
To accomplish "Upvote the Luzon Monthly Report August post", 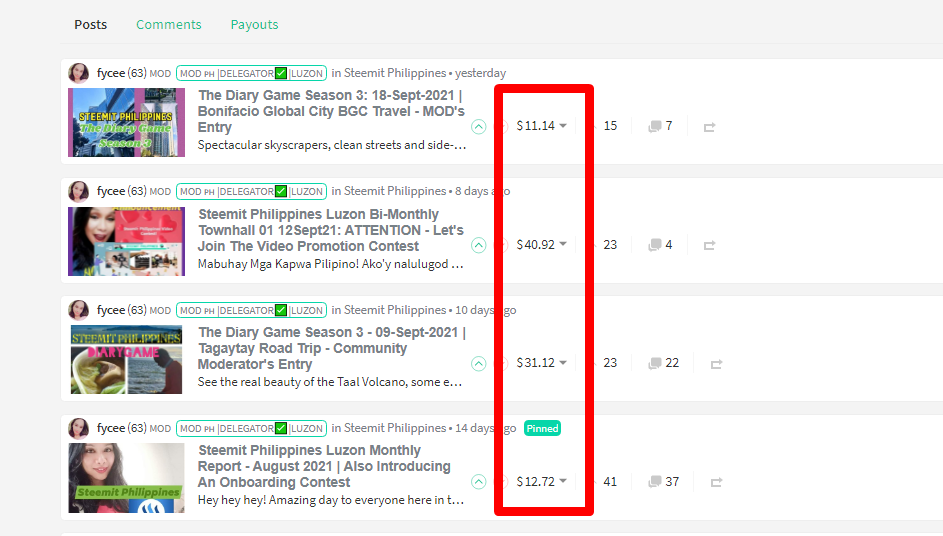I will tap(479, 482).
